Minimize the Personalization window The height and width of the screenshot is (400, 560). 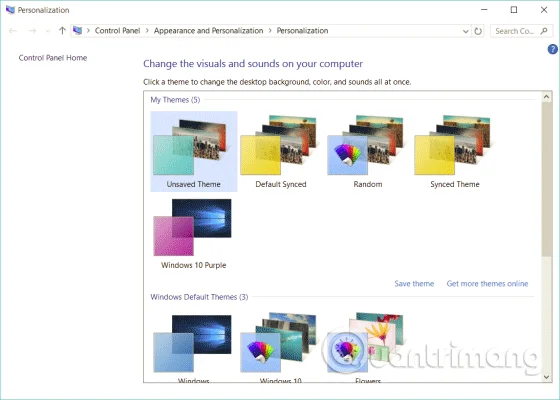tap(484, 10)
